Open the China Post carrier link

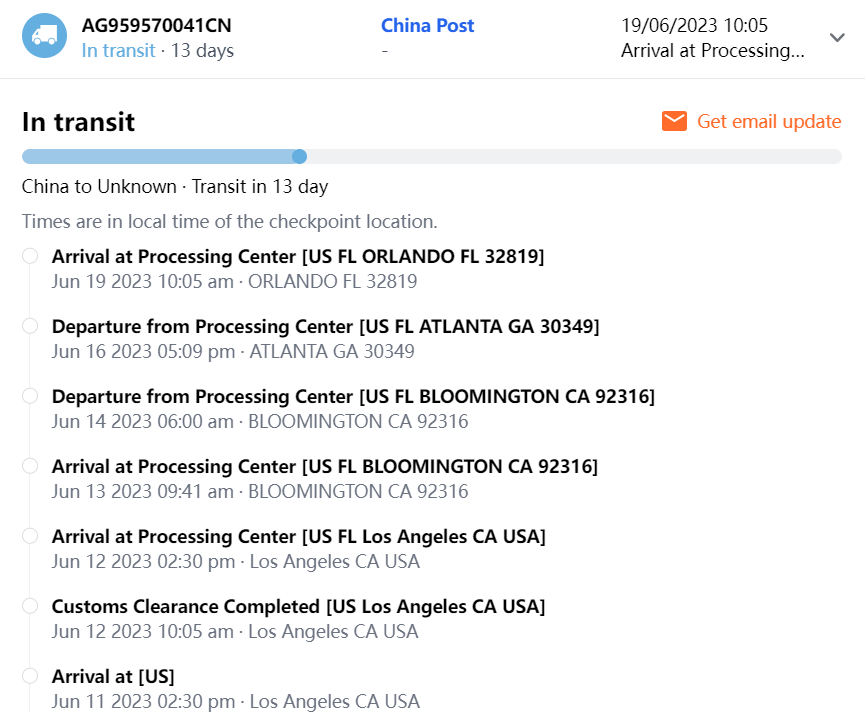[427, 25]
